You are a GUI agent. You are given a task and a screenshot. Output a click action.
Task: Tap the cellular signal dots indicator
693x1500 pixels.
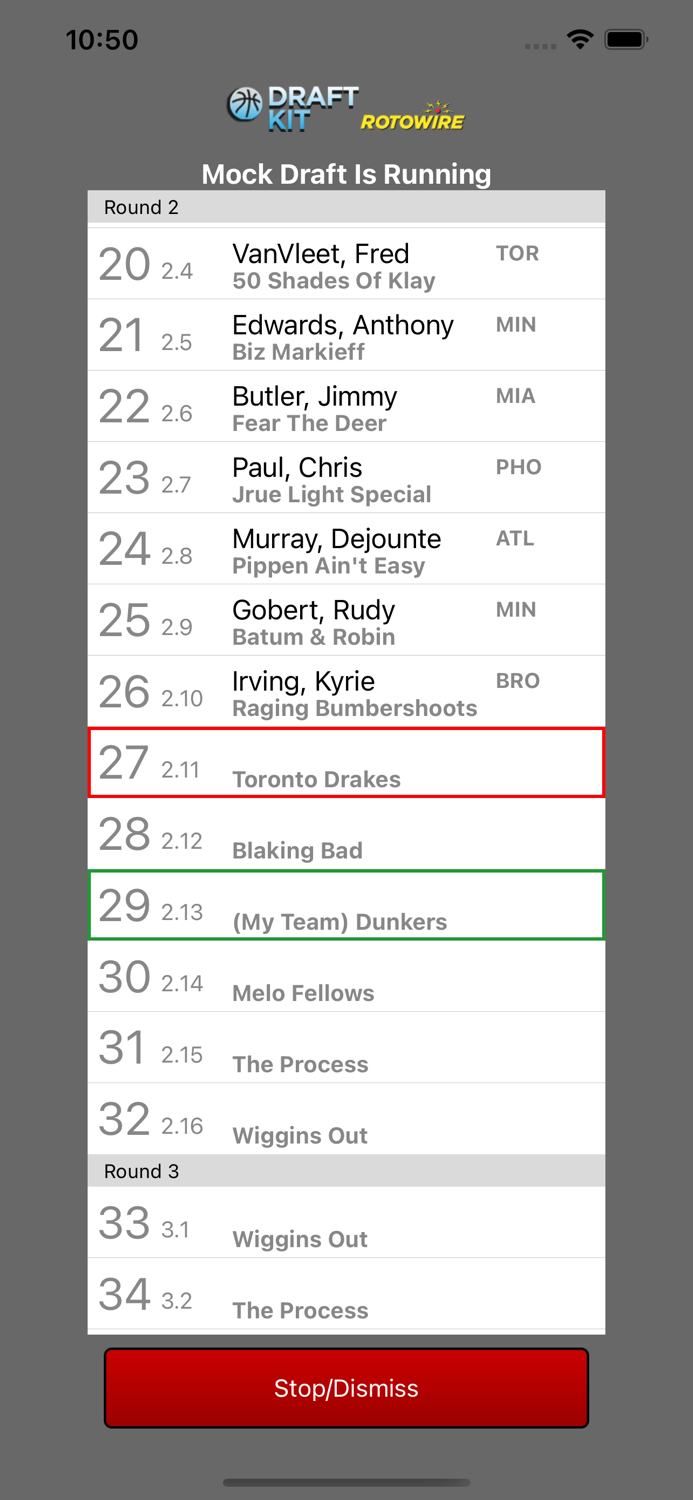click(540, 45)
